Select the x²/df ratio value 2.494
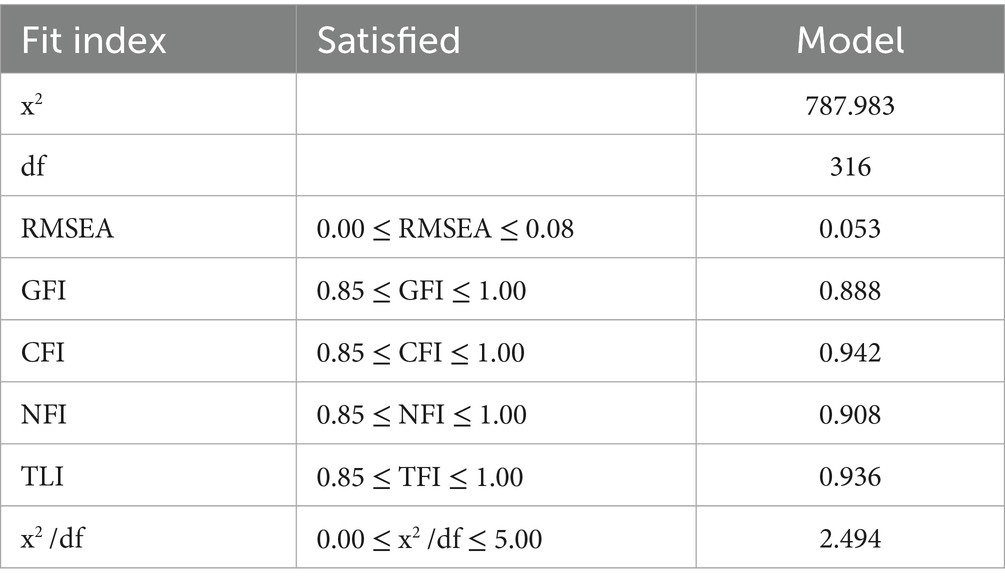Screen dimensions: 1005x586 click(x=850, y=539)
